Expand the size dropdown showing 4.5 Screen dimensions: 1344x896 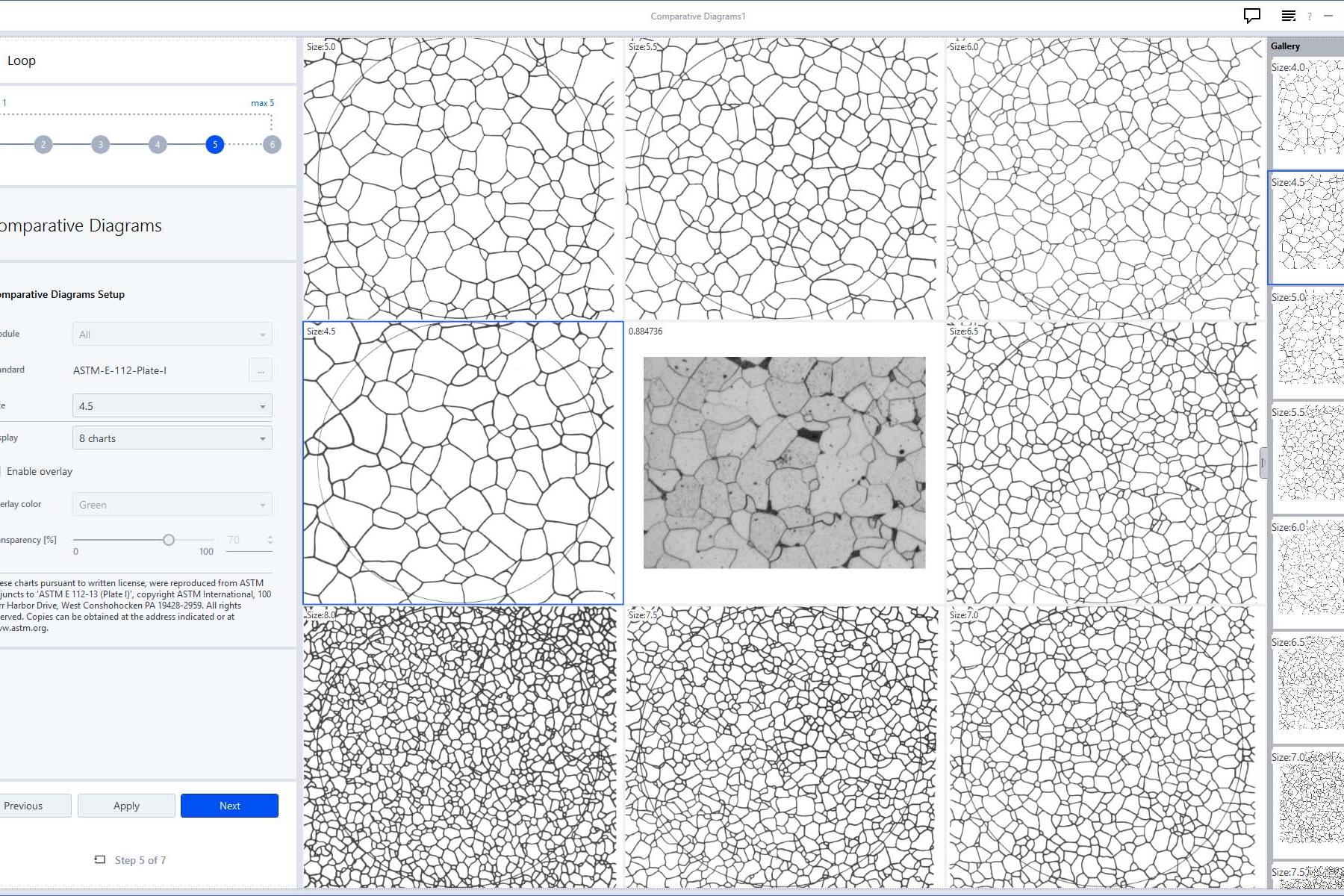172,406
